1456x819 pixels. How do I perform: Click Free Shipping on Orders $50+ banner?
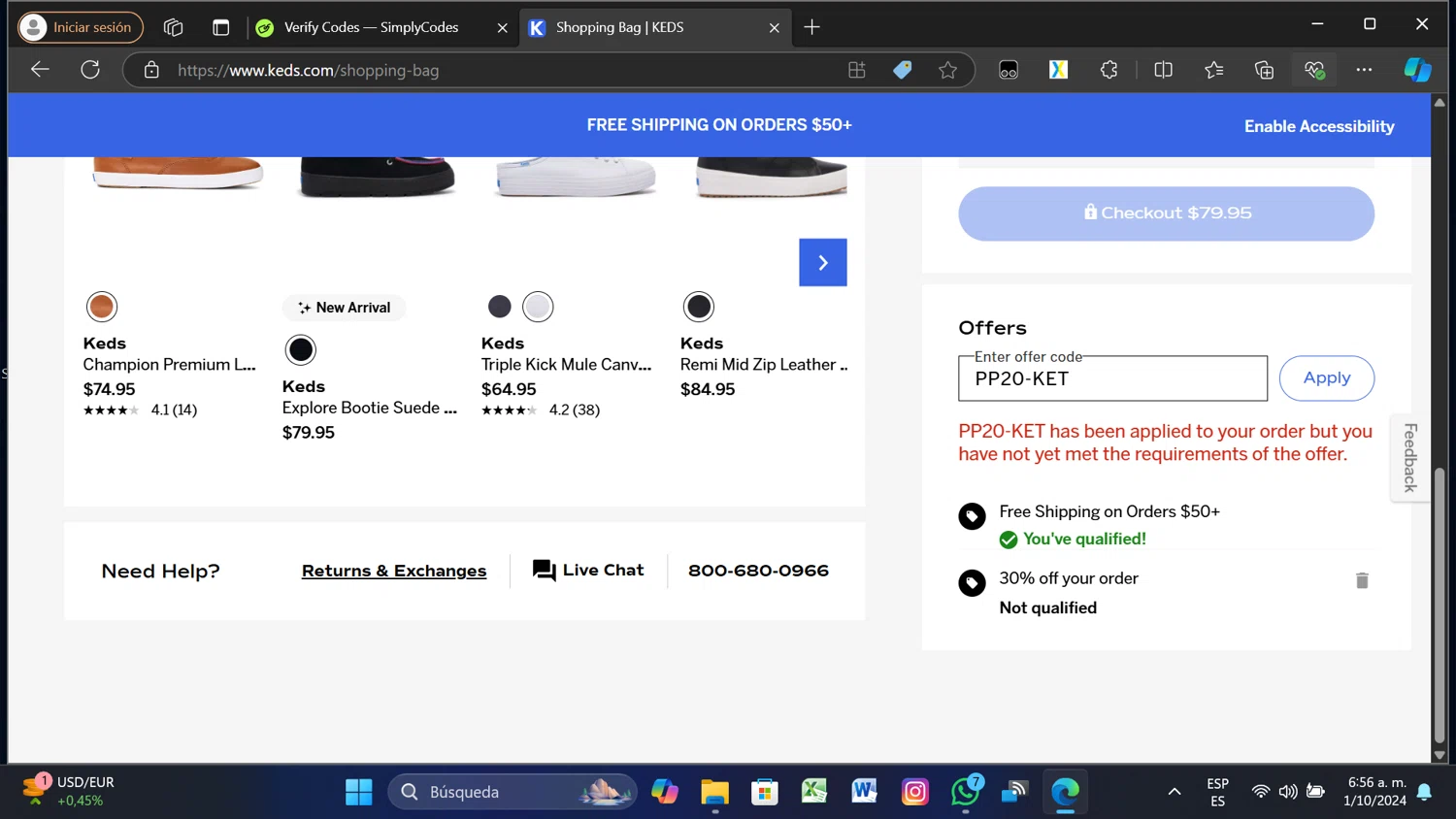pos(719,125)
